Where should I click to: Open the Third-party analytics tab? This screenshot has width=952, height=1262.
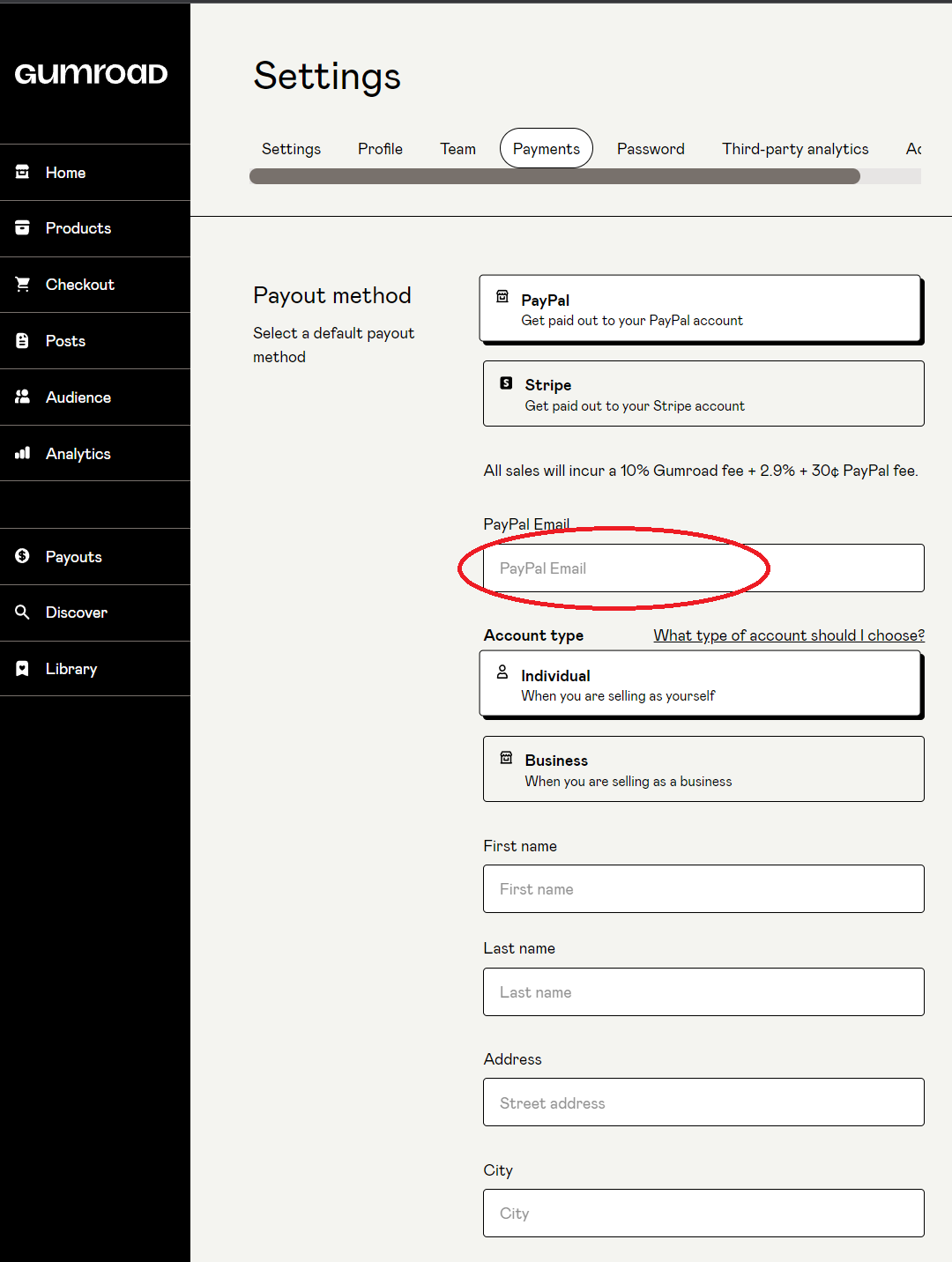tap(795, 149)
